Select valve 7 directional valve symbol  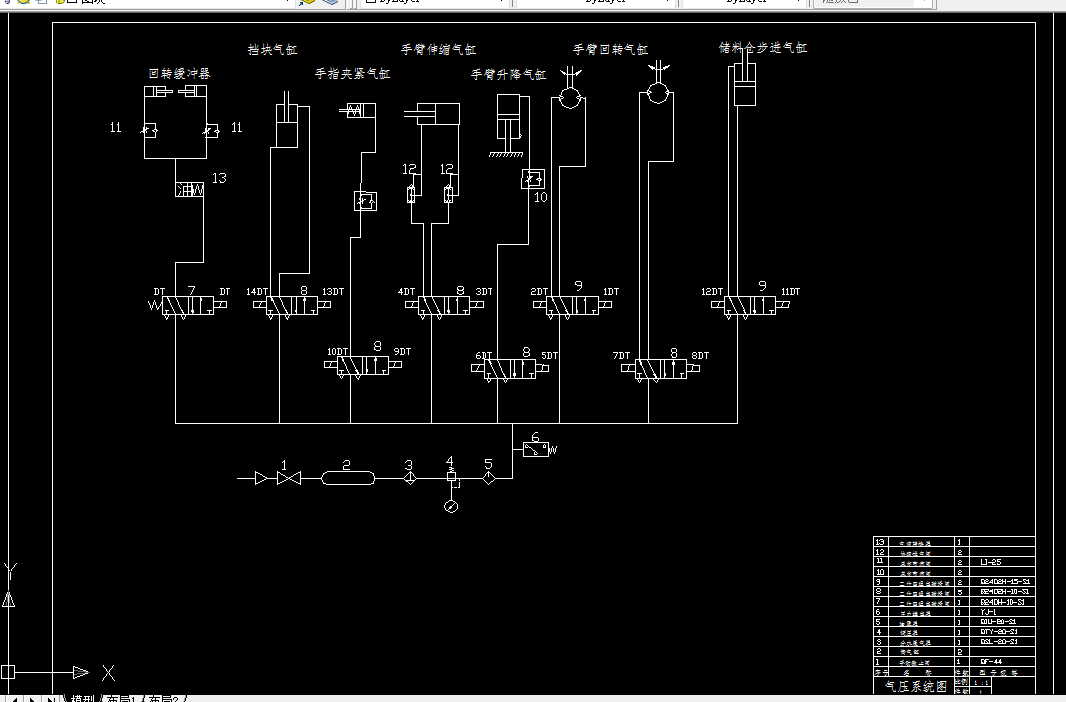coord(188,306)
